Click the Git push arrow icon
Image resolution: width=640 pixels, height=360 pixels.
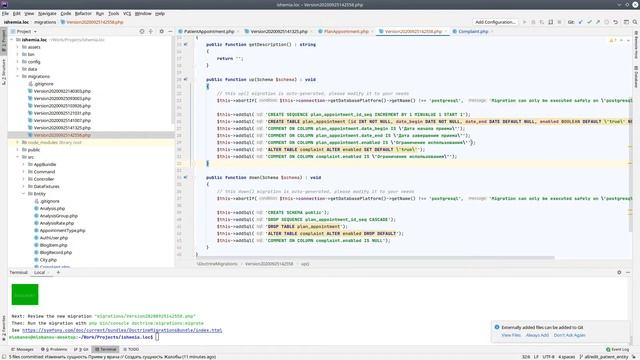pyautogui.click(x=598, y=22)
